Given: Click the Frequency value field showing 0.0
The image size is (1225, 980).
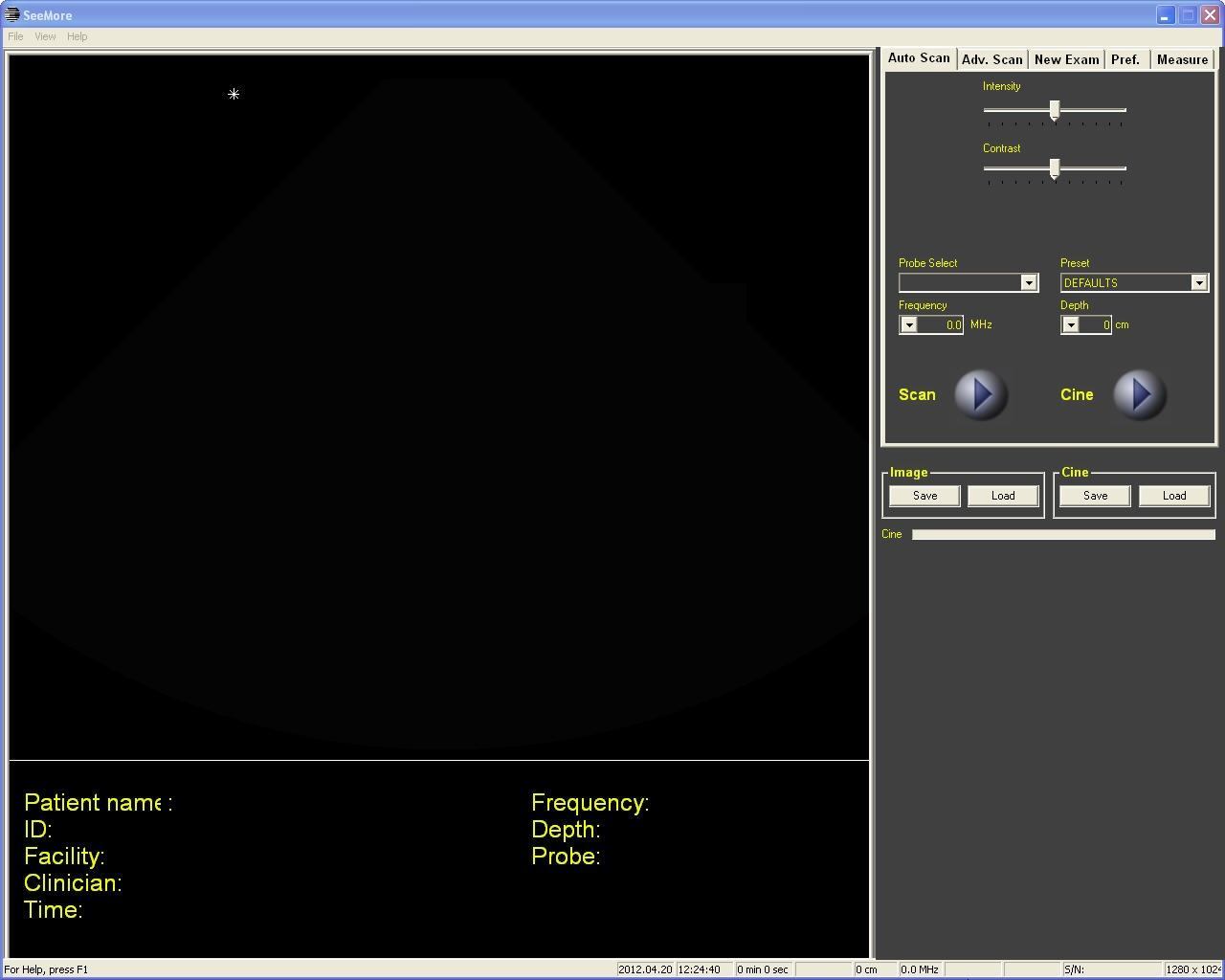Looking at the screenshot, I should [x=941, y=324].
